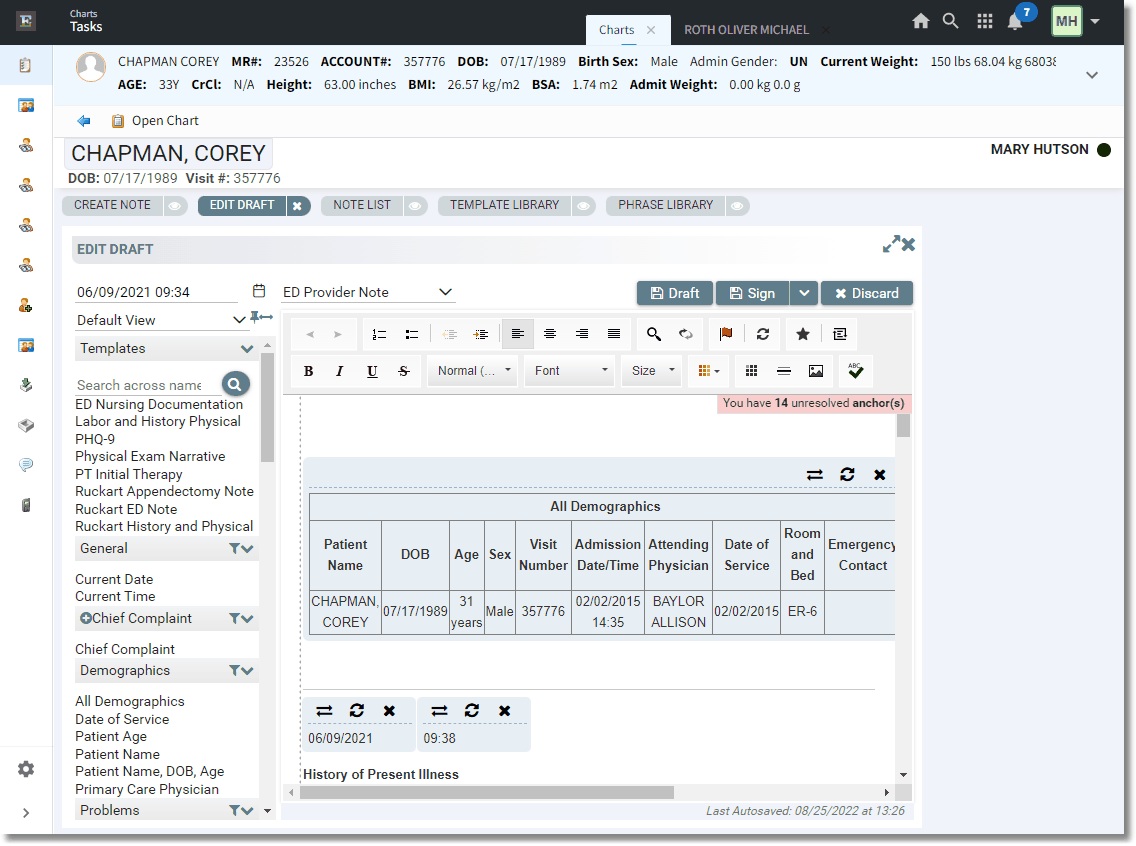
Task: Insert an image into the note
Action: 816,371
